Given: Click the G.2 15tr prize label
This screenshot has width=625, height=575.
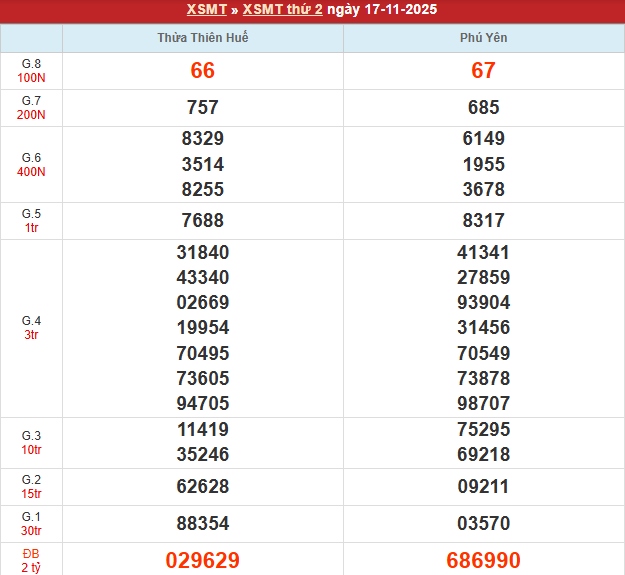Looking at the screenshot, I should [x=31, y=487].
